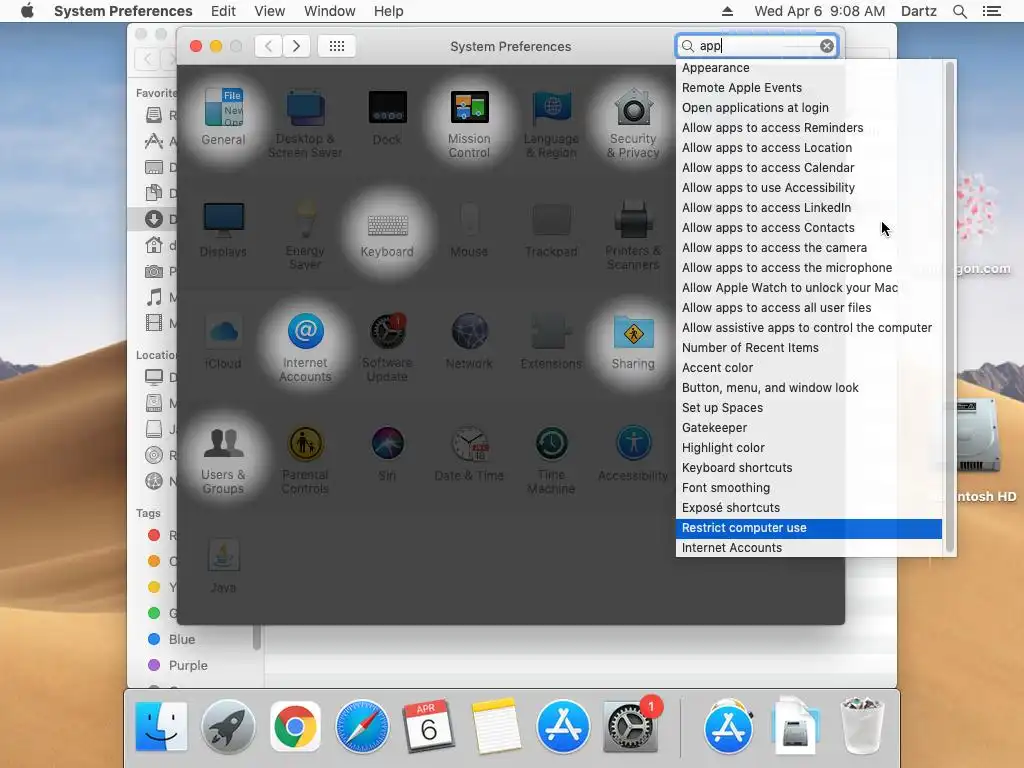Open Language & Region preferences
This screenshot has width=1024, height=768.
click(x=551, y=123)
